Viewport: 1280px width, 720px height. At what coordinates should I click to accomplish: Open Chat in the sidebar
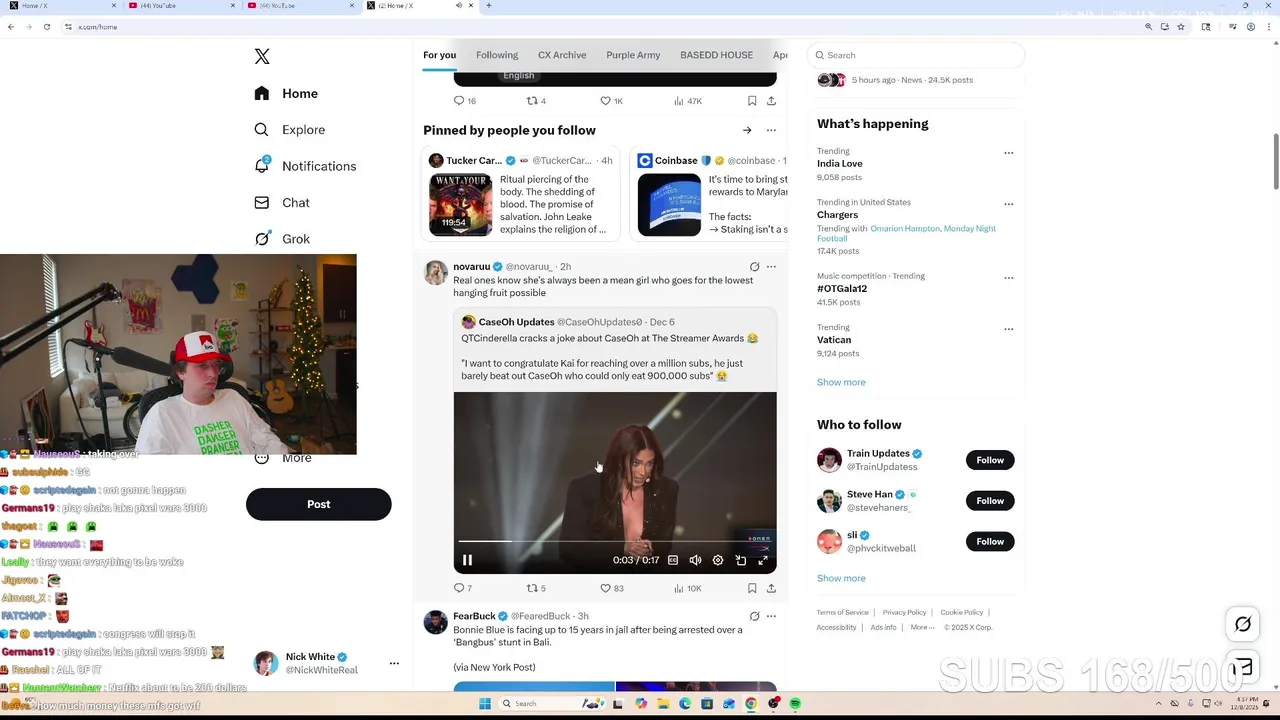pos(281,202)
